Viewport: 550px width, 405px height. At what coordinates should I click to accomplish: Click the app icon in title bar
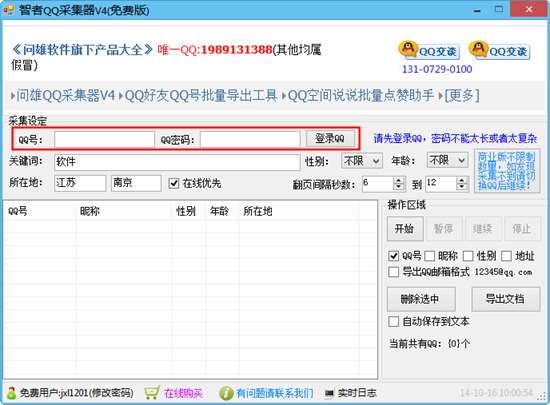[9, 9]
